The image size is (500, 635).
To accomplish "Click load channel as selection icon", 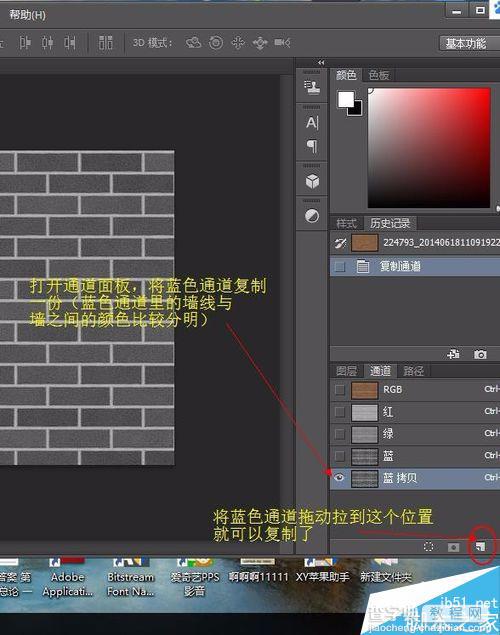I will [428, 547].
